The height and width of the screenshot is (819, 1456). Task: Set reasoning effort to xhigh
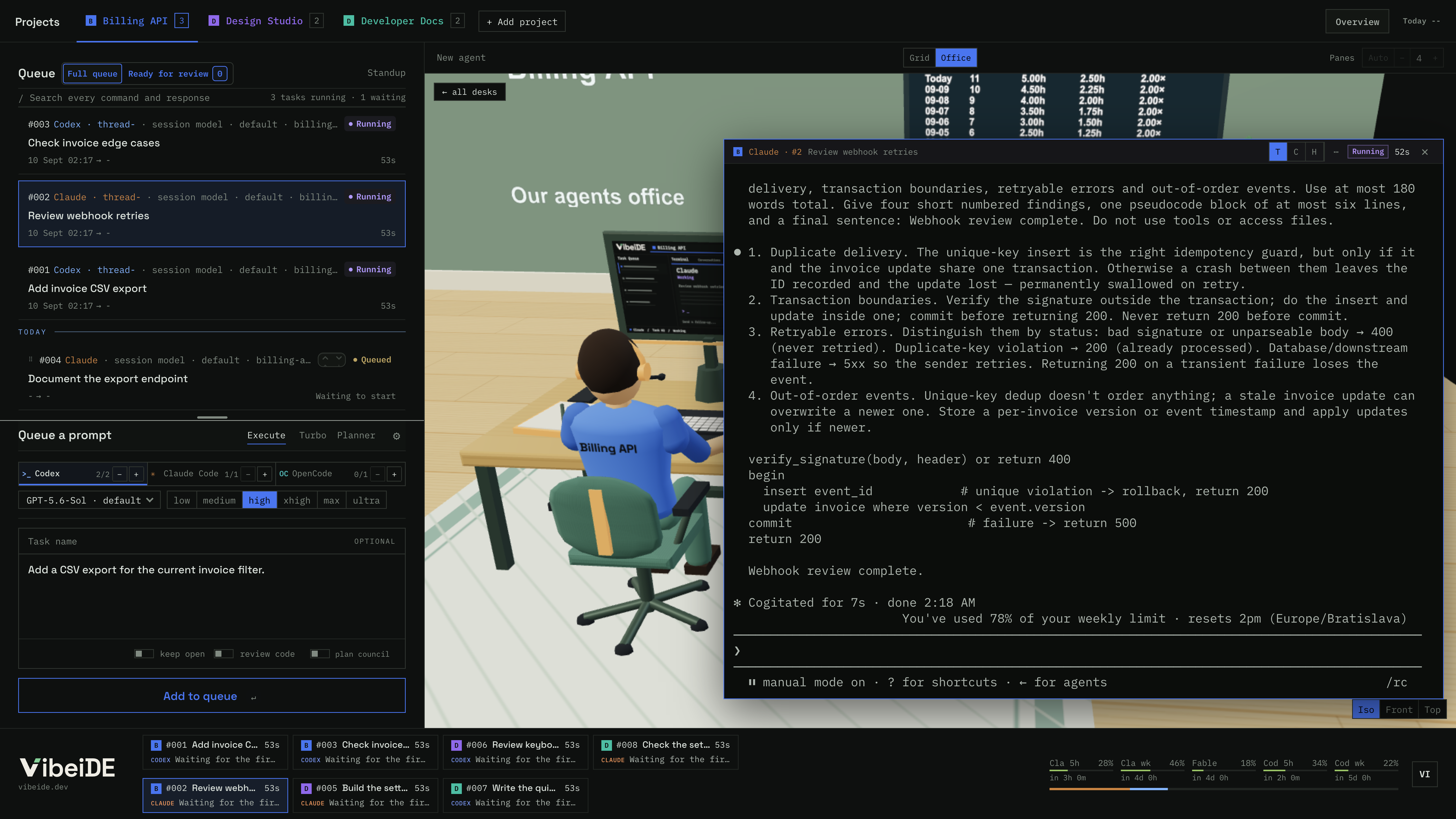pos(297,500)
